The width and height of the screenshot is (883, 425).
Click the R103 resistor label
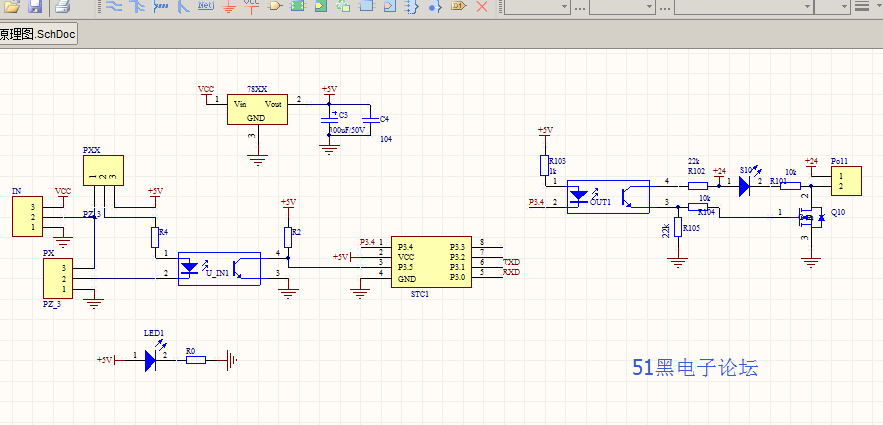(558, 161)
